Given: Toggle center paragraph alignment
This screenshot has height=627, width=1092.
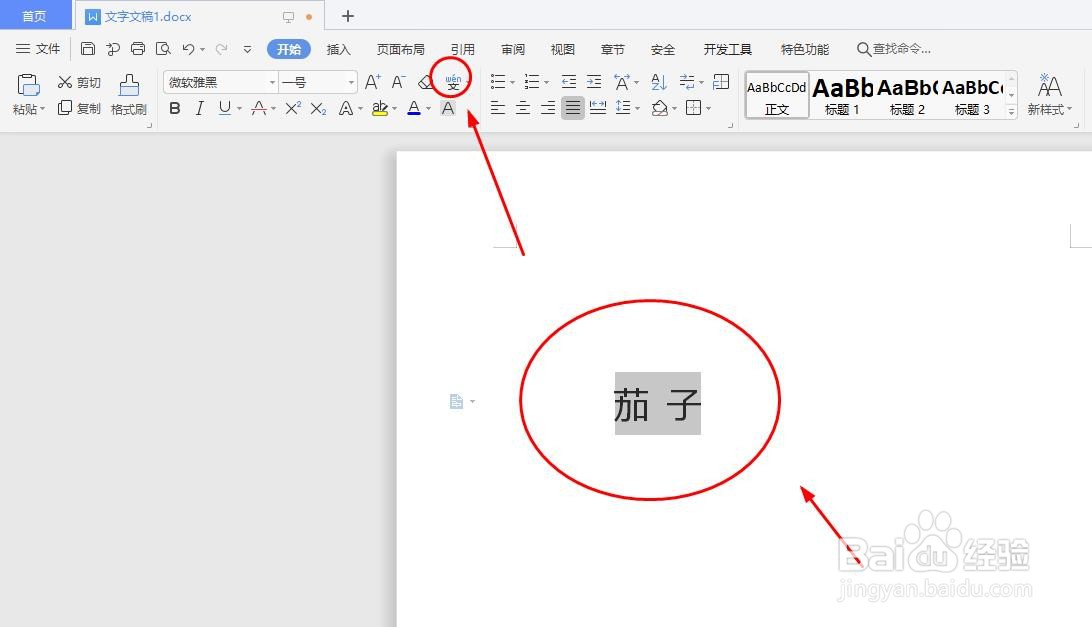Looking at the screenshot, I should (x=523, y=108).
